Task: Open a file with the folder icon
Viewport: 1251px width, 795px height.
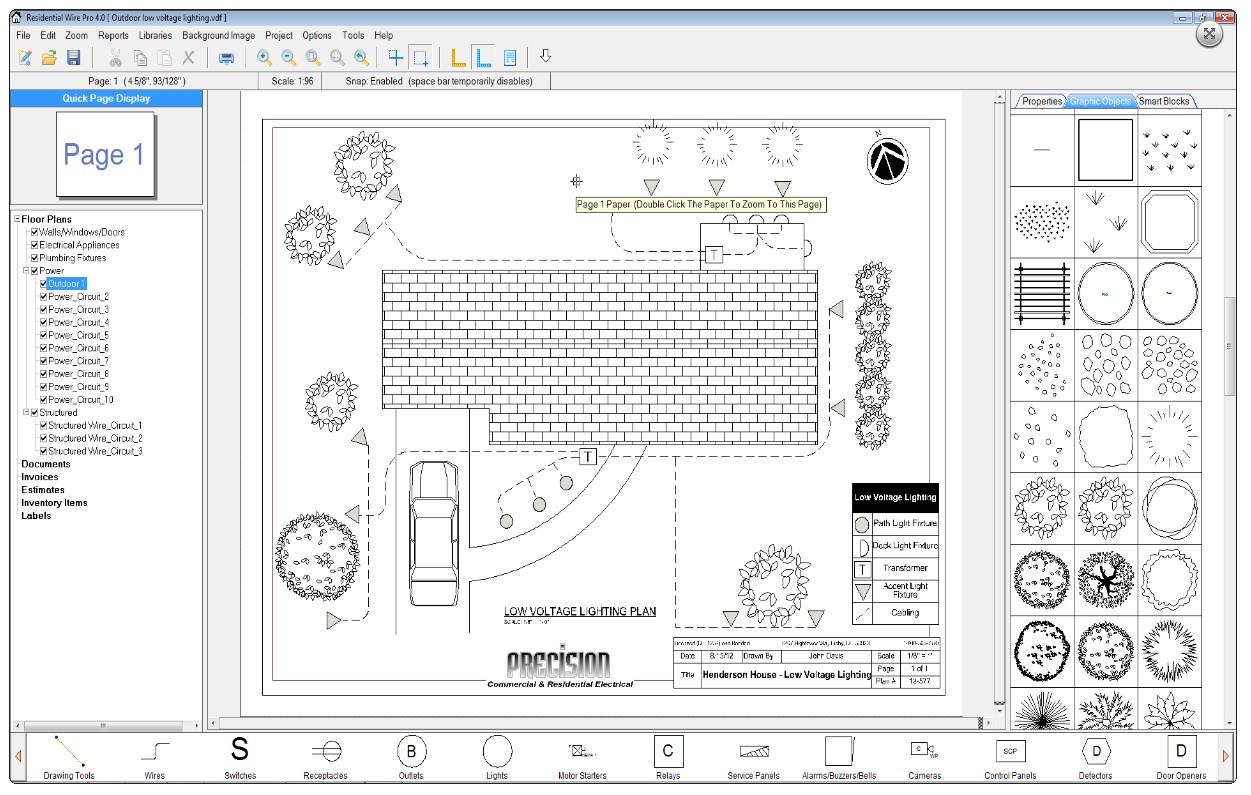Action: point(49,58)
